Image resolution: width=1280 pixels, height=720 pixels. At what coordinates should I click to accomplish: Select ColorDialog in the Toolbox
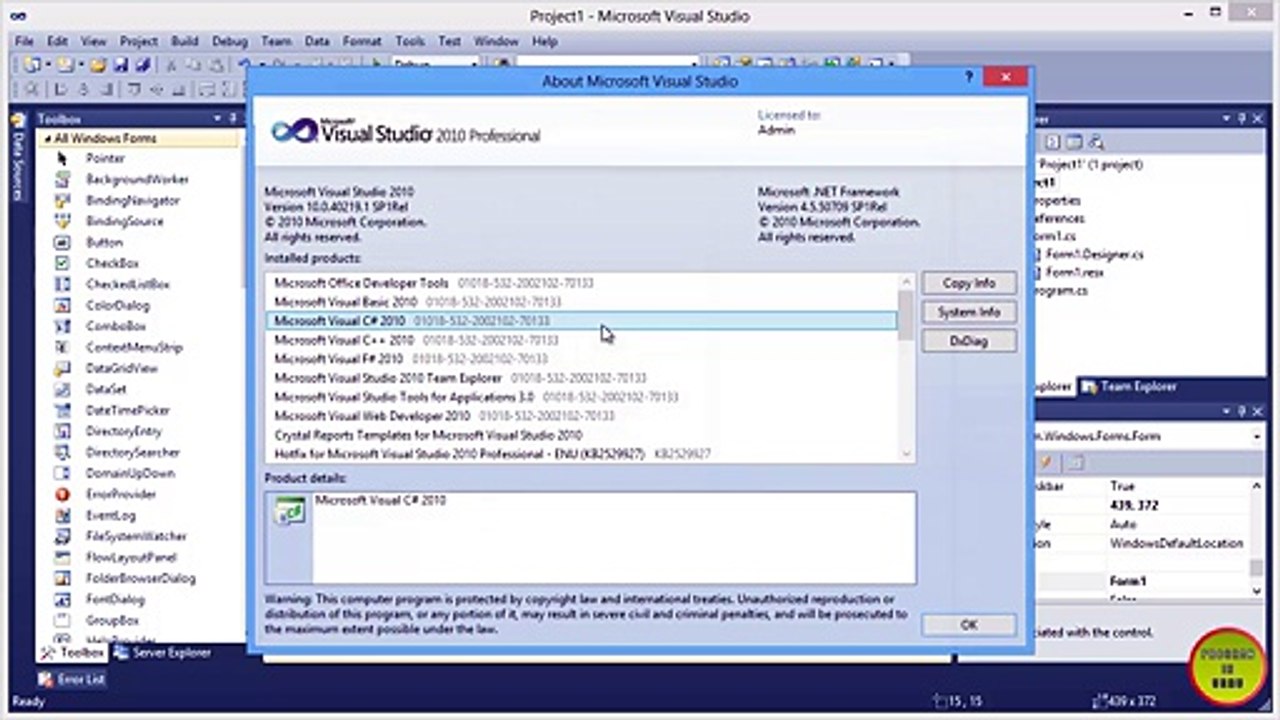click(x=117, y=305)
